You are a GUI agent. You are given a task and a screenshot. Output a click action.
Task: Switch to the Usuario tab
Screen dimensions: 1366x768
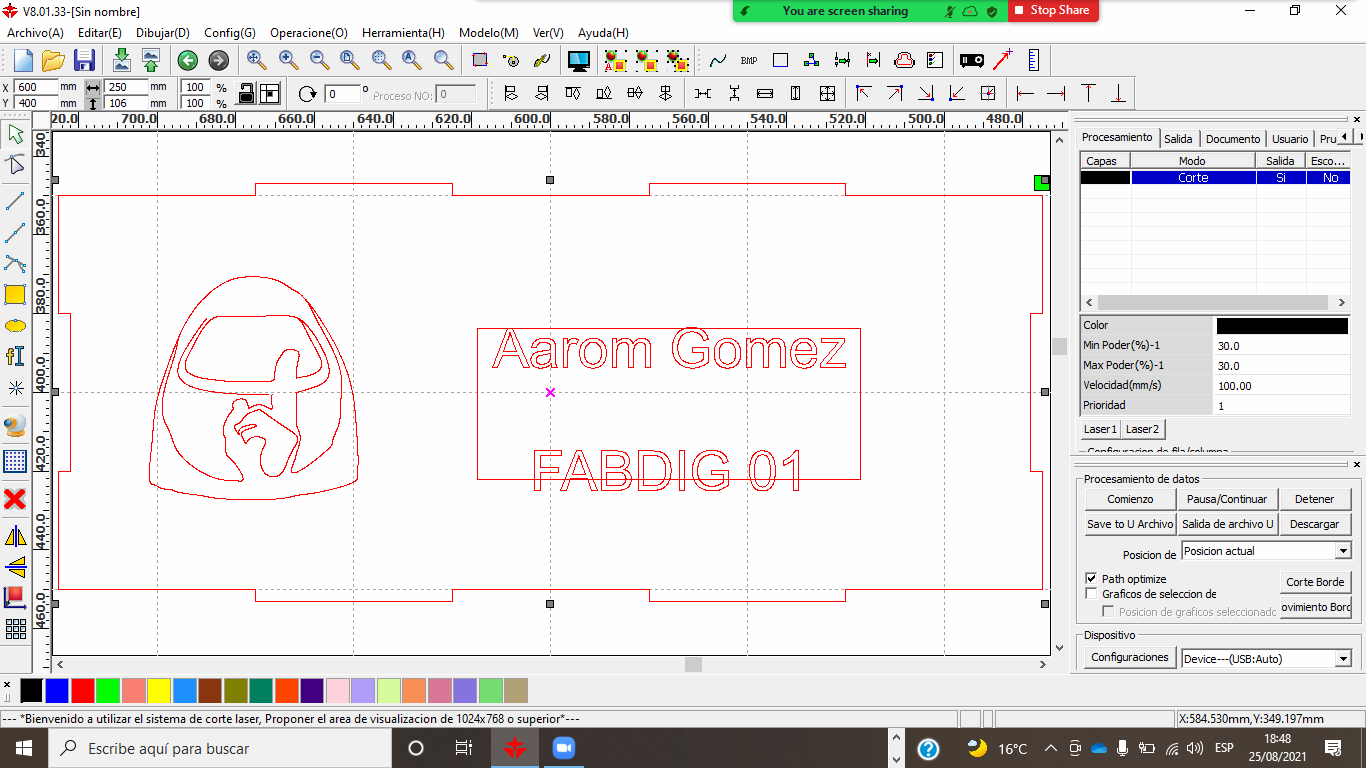1290,139
